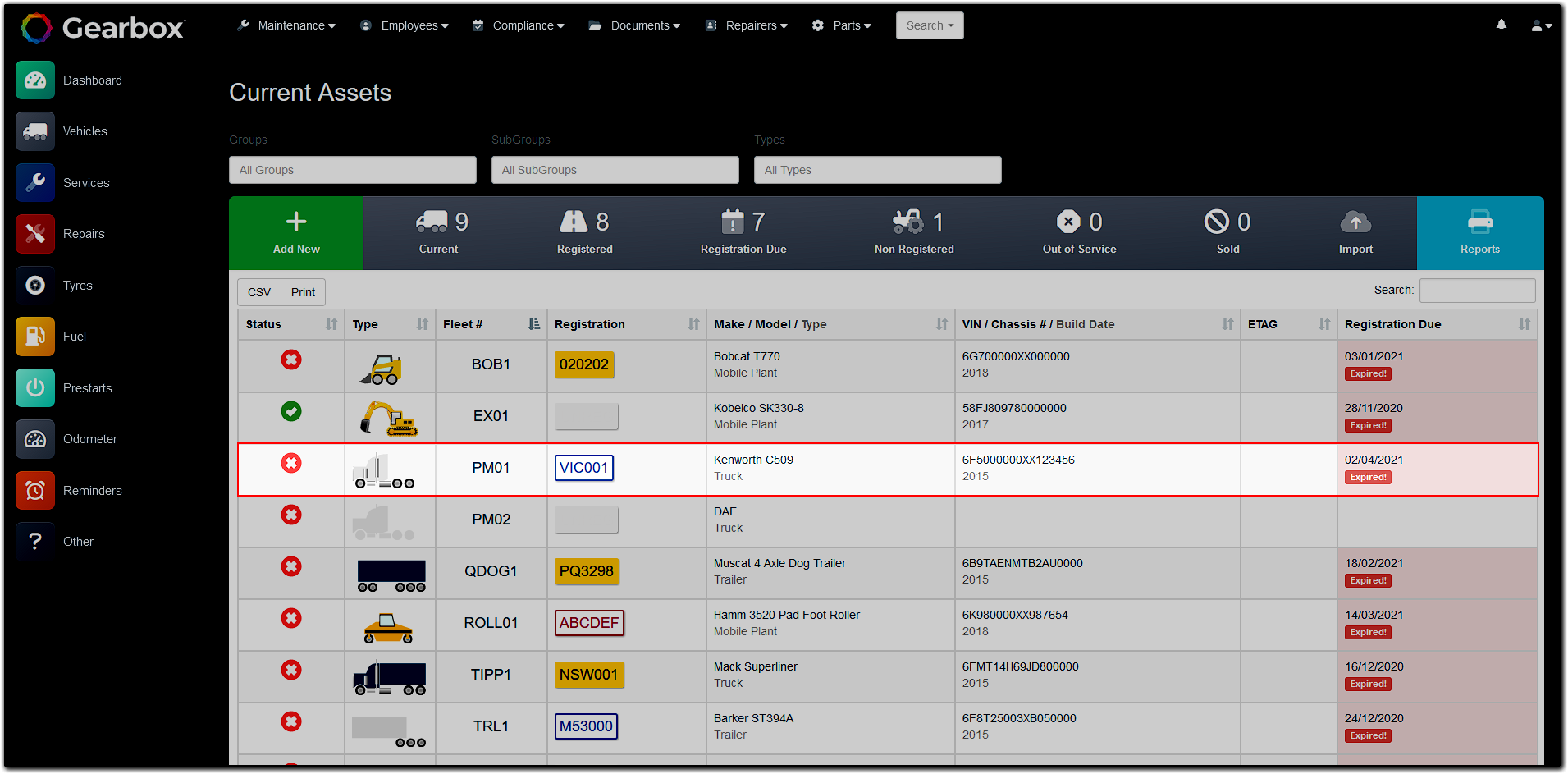Viewport: 1568px width, 774px height.
Task: Show Out of Service tile
Action: click(x=1079, y=233)
